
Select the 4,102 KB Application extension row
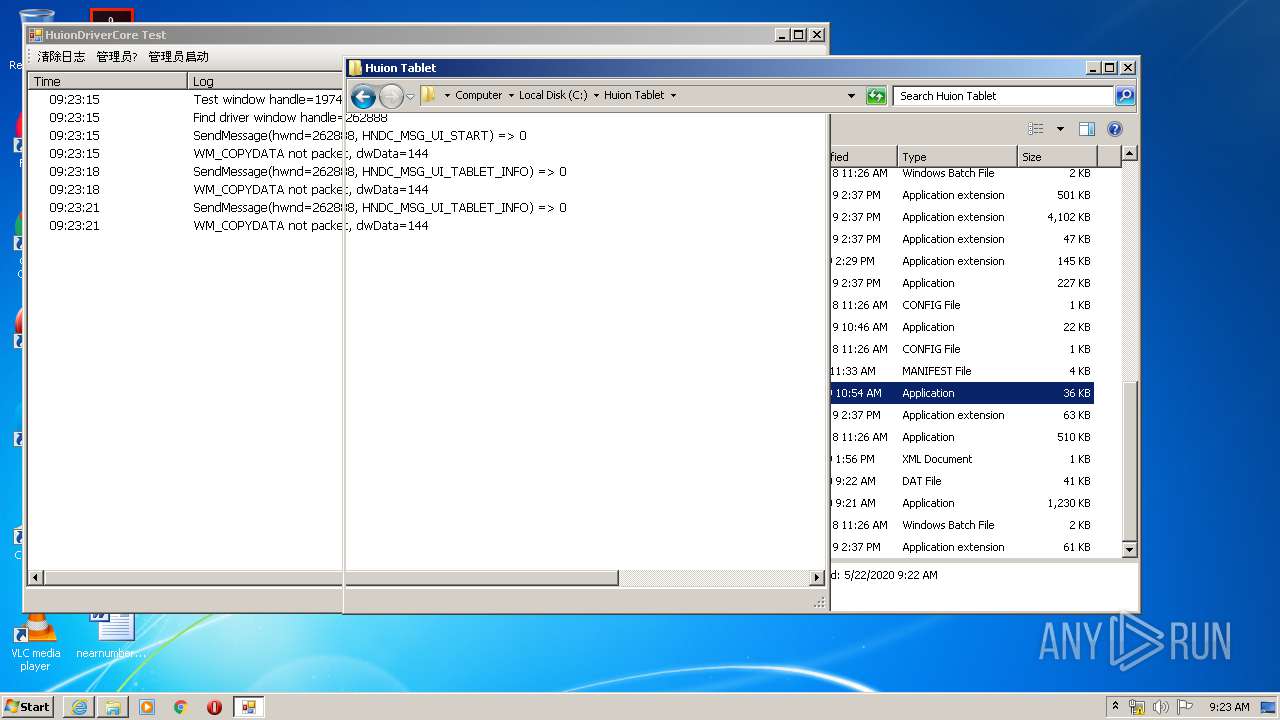[x=961, y=217]
